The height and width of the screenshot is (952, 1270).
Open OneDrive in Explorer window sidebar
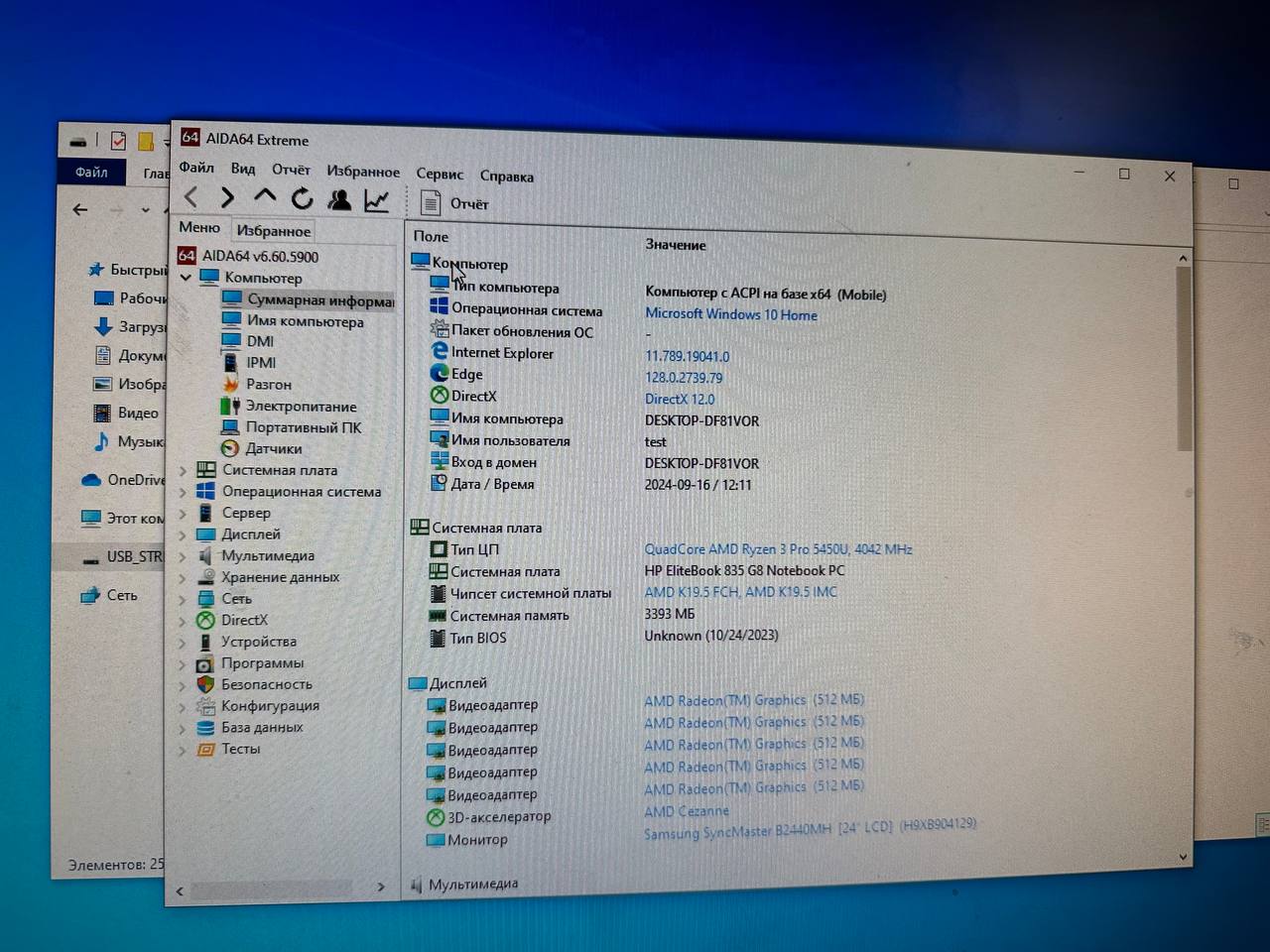click(123, 480)
